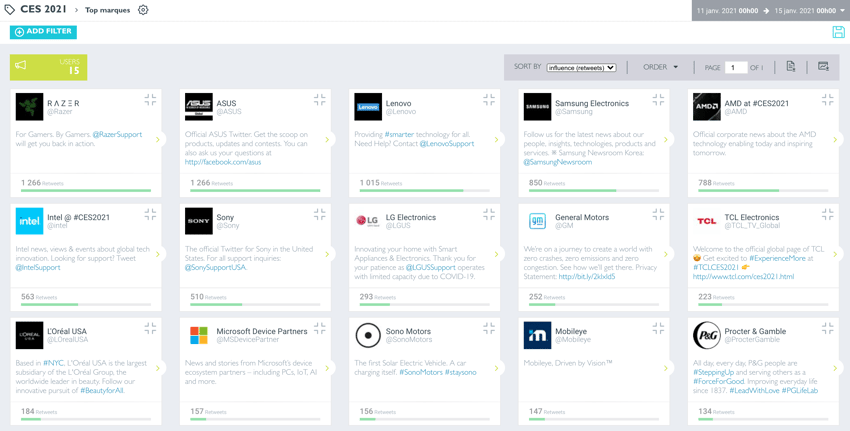Collapse the Lenovo card
The height and width of the screenshot is (431, 850).
[489, 100]
